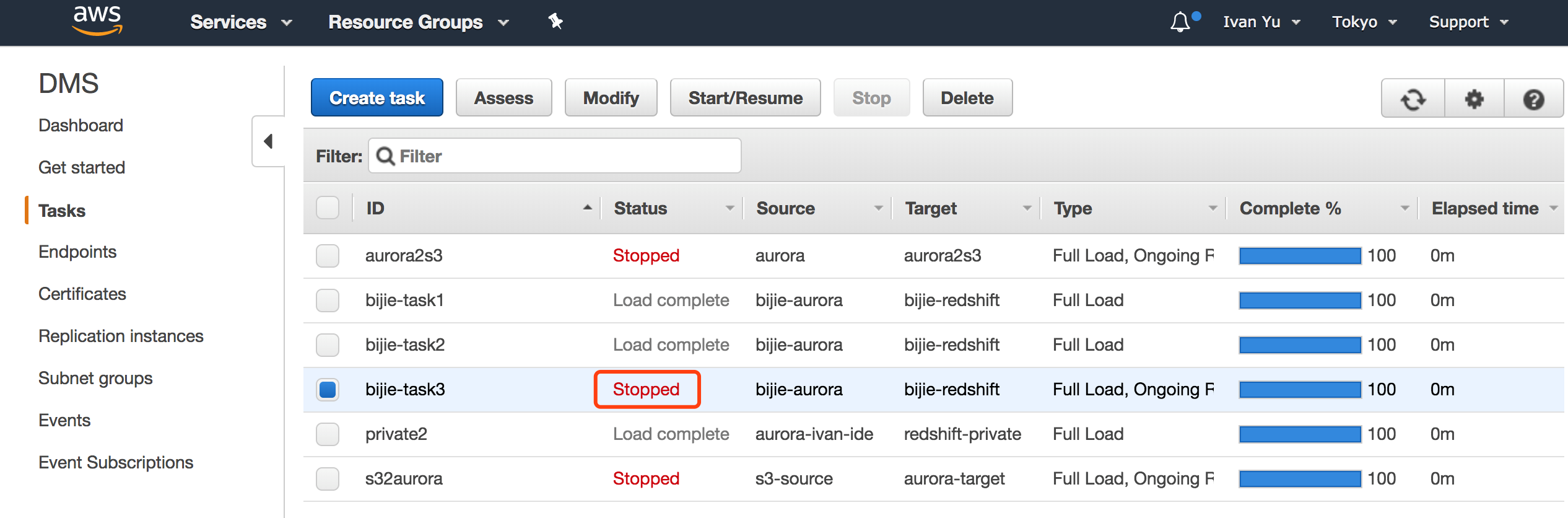Toggle the select-all tasks checkbox
This screenshot has width=1568, height=518.
pyautogui.click(x=328, y=208)
